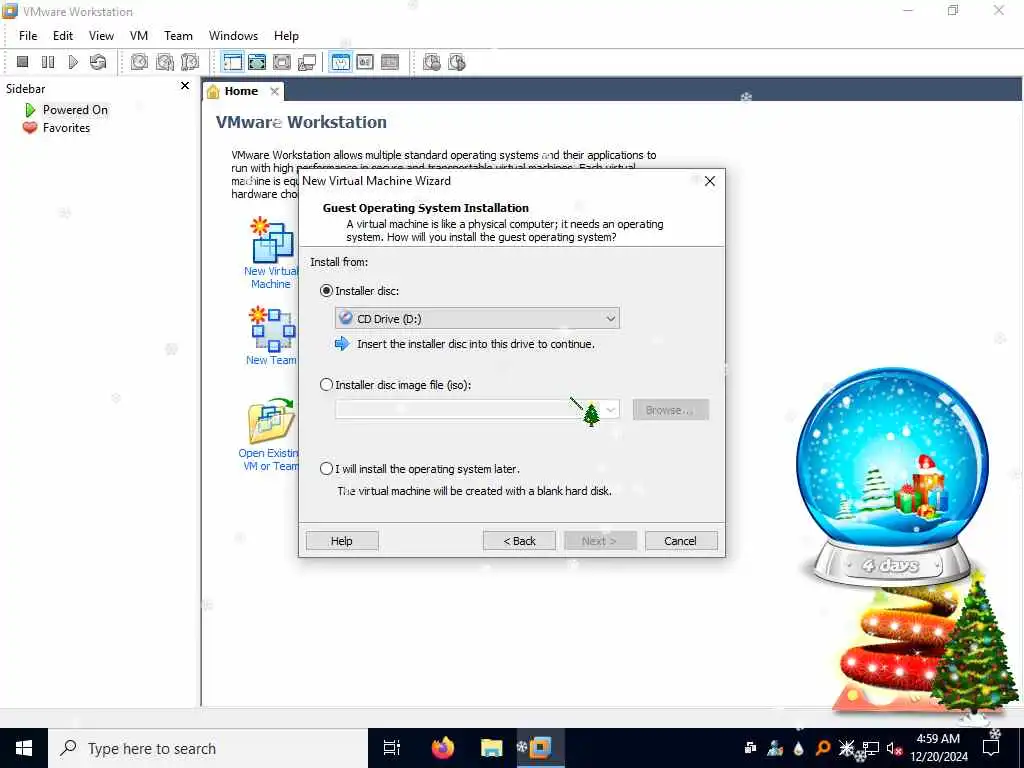Open Firefox from the taskbar
Image resolution: width=1024 pixels, height=768 pixels.
[x=443, y=748]
